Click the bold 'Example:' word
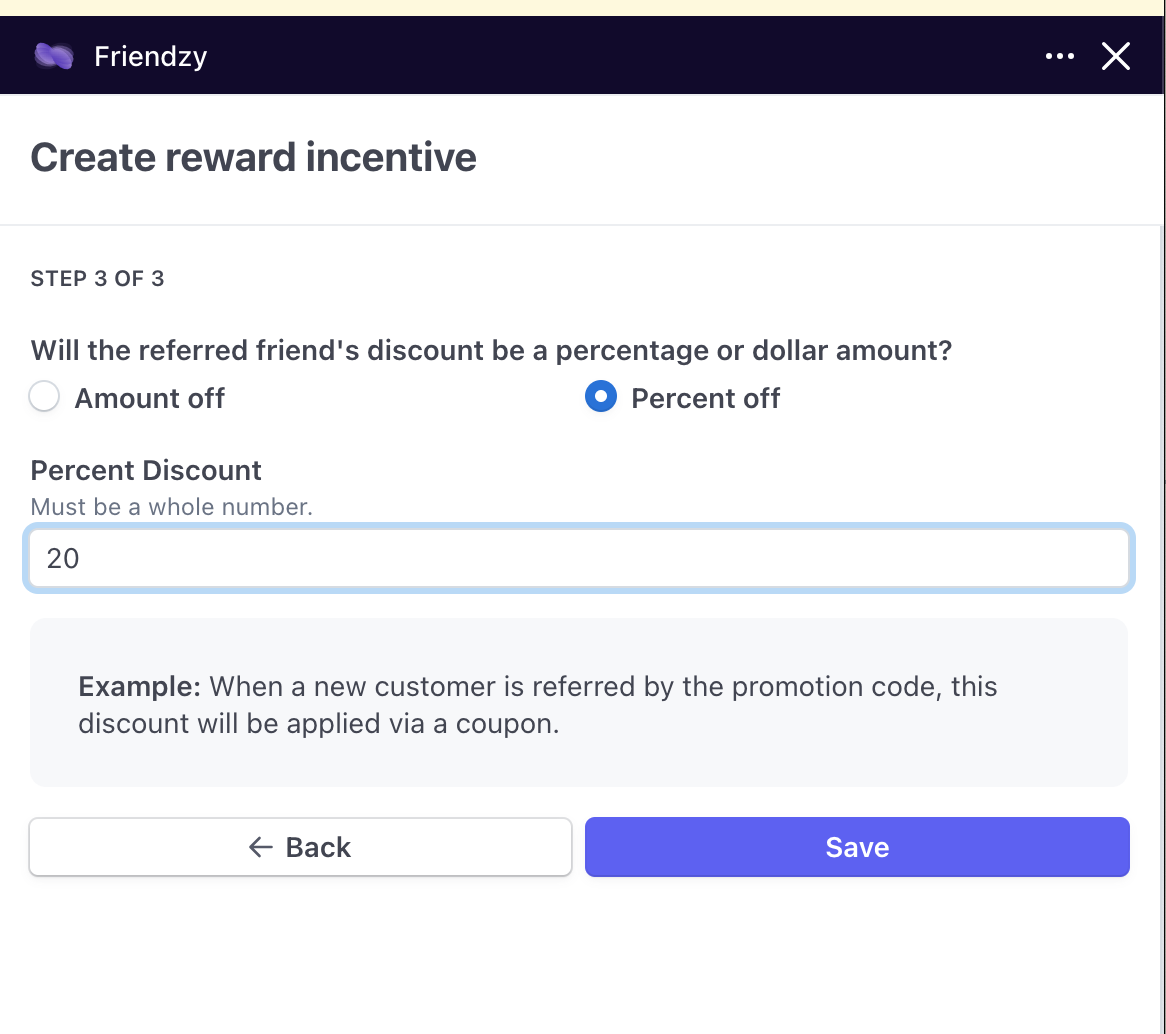 (x=140, y=687)
